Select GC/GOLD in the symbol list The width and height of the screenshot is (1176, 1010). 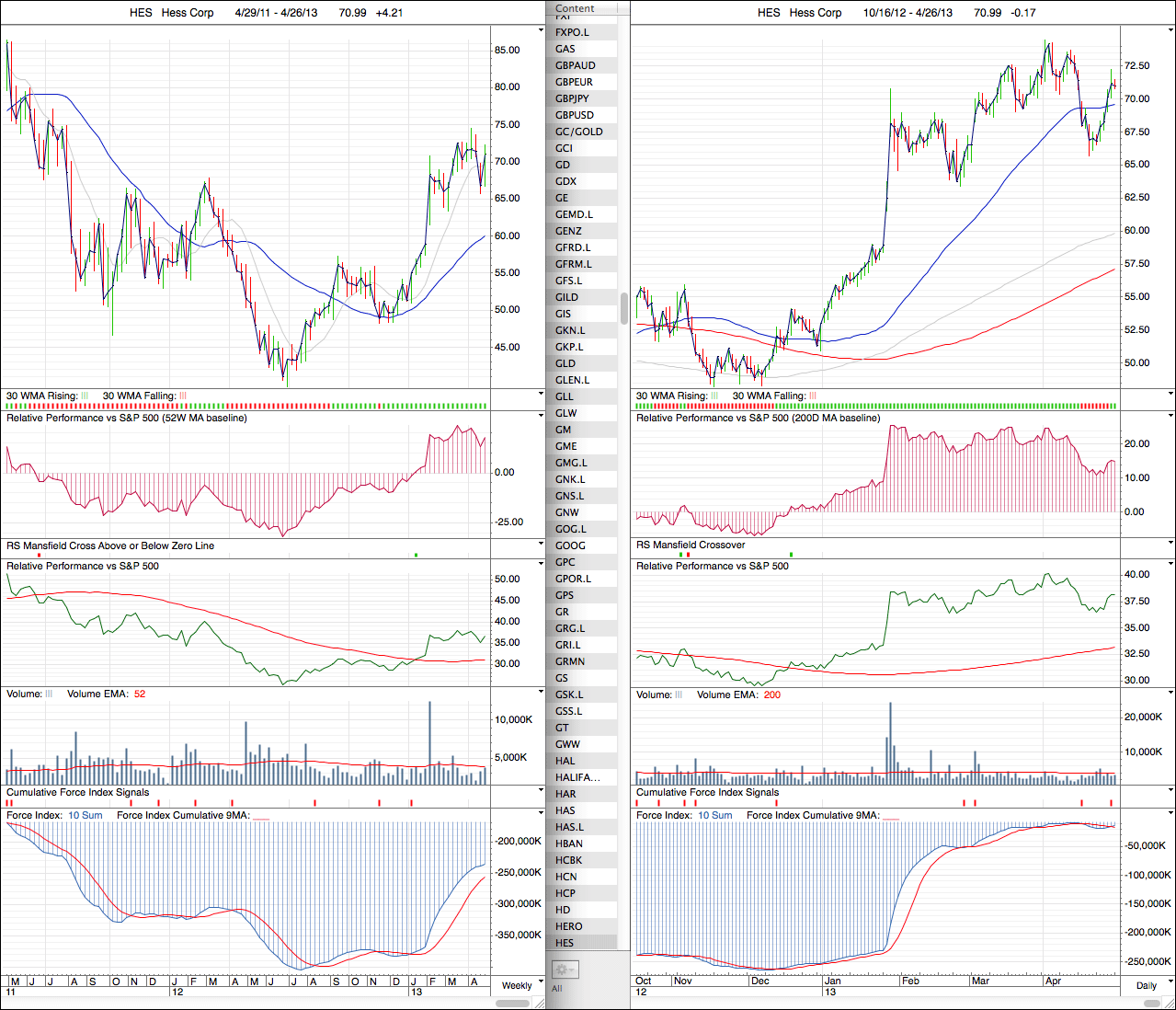(579, 132)
